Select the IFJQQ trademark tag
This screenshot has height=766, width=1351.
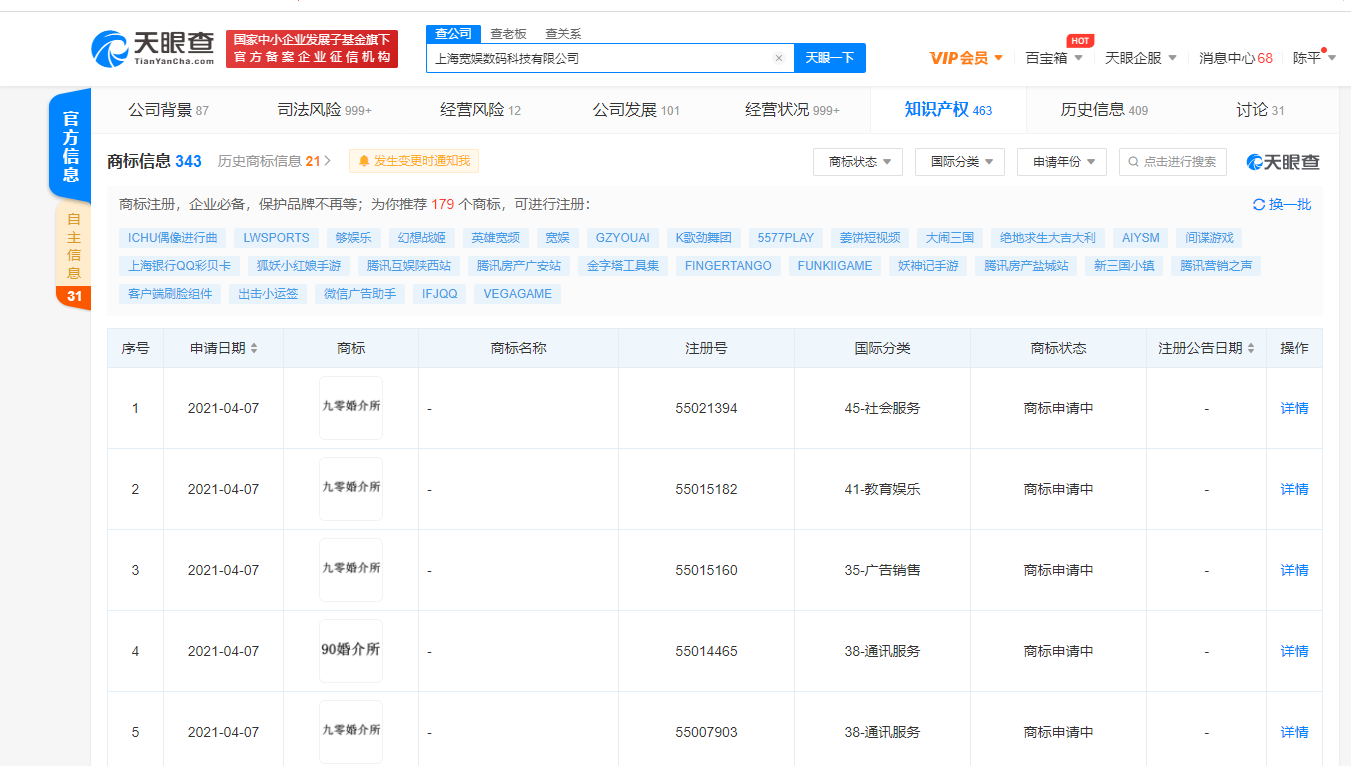tap(439, 294)
